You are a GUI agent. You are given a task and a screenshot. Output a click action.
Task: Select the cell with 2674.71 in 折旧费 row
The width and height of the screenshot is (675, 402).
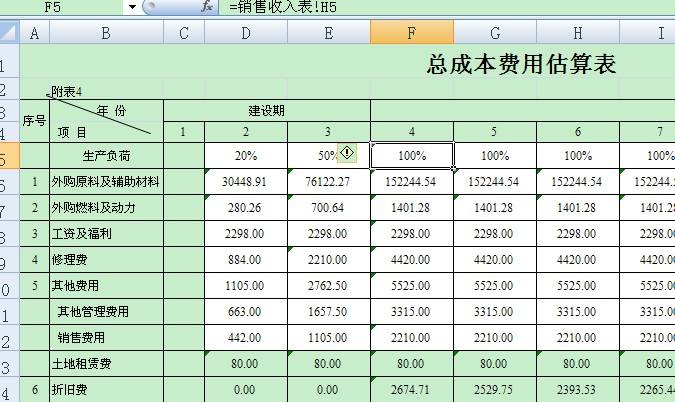coord(411,389)
